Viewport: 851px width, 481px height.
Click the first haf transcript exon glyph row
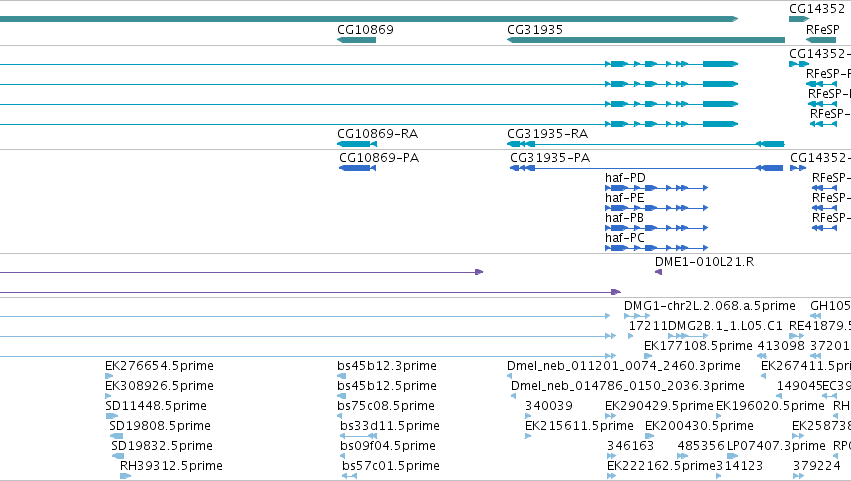coord(671,64)
